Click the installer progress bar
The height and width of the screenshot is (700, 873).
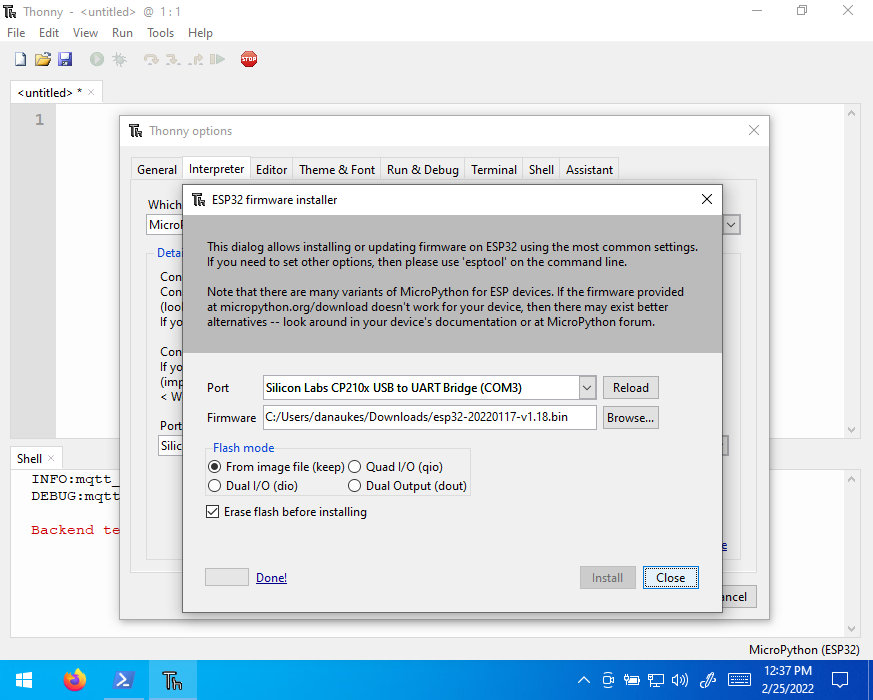[227, 577]
